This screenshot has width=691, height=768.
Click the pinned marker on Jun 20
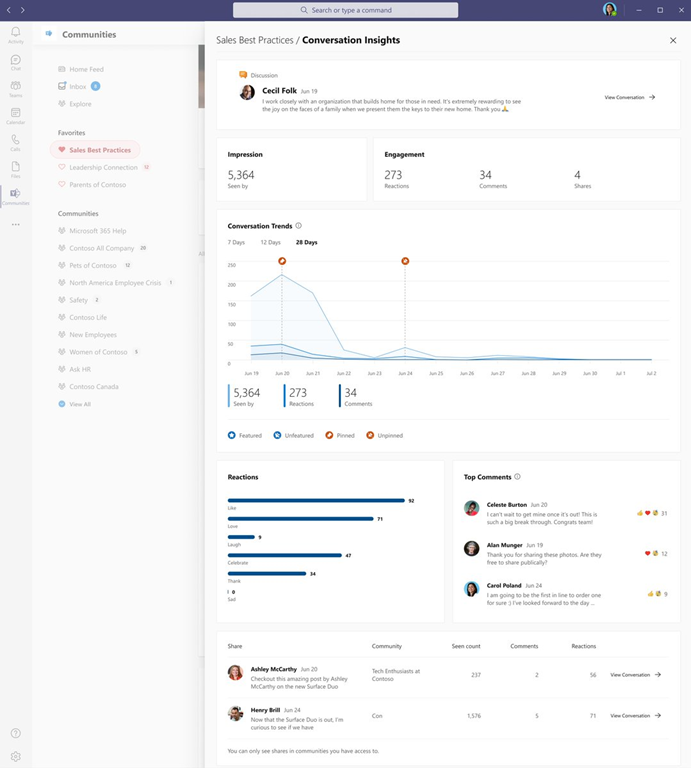[x=282, y=261]
